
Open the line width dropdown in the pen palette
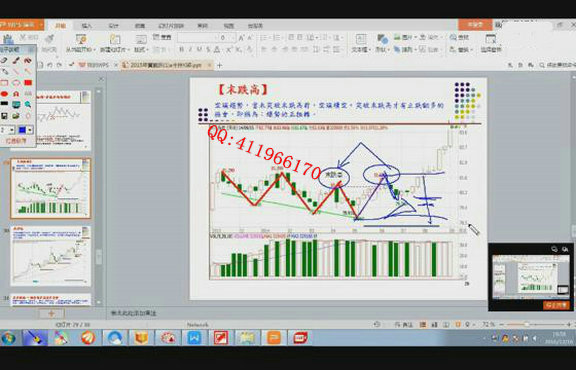pos(12,130)
